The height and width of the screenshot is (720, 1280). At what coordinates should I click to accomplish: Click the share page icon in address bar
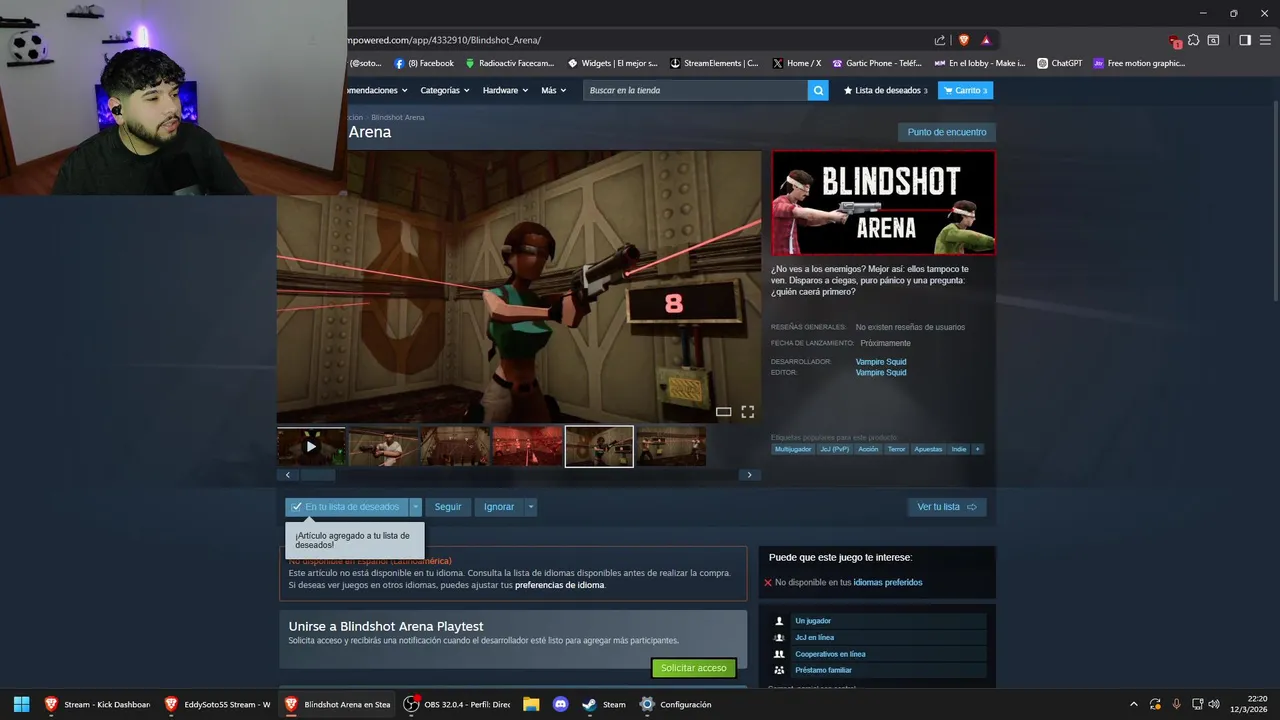click(x=940, y=40)
